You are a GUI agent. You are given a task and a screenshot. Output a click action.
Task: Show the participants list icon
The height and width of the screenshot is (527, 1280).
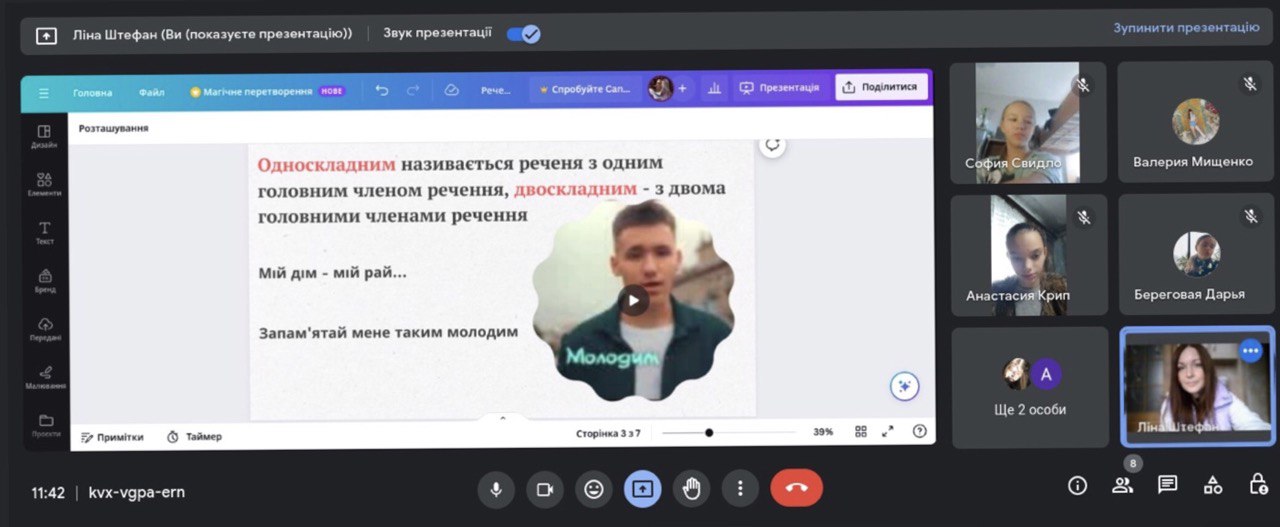coord(1122,485)
